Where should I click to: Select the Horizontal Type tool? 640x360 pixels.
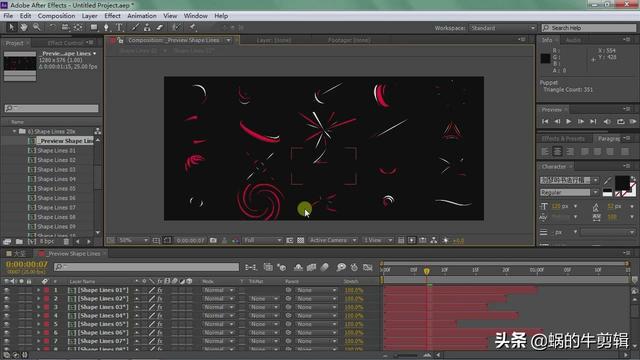pos(119,27)
